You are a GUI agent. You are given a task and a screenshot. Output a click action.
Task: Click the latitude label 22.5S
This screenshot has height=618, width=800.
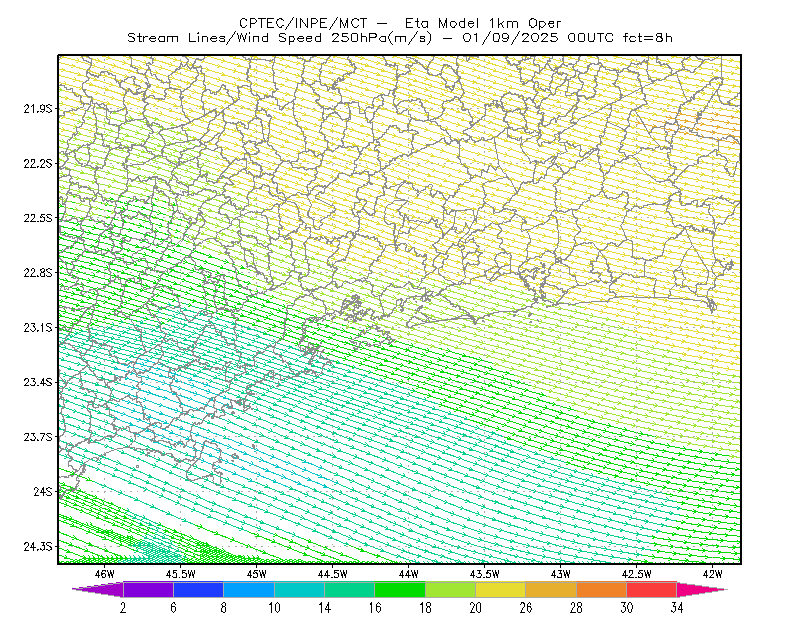[x=38, y=218]
